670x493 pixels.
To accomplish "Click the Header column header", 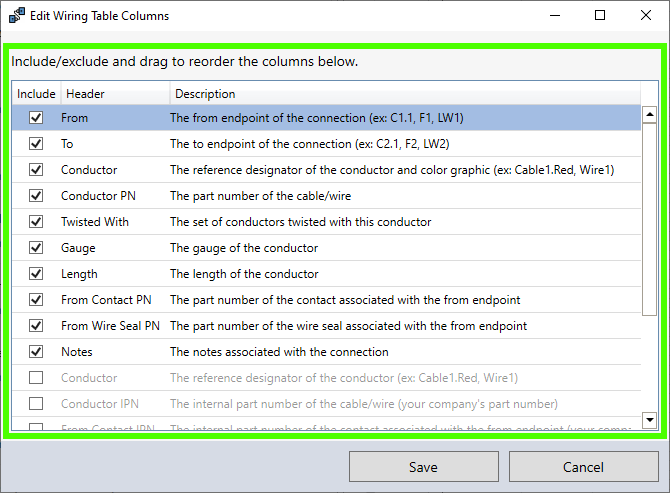I will [x=115, y=94].
